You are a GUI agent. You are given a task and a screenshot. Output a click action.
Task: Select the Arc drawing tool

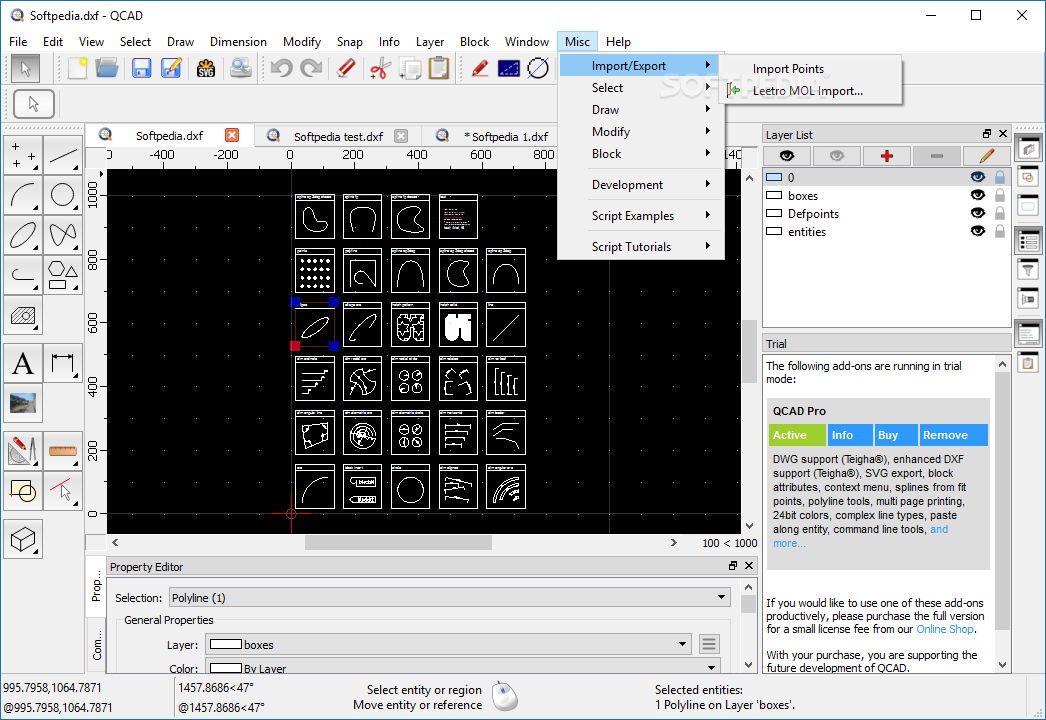23,196
